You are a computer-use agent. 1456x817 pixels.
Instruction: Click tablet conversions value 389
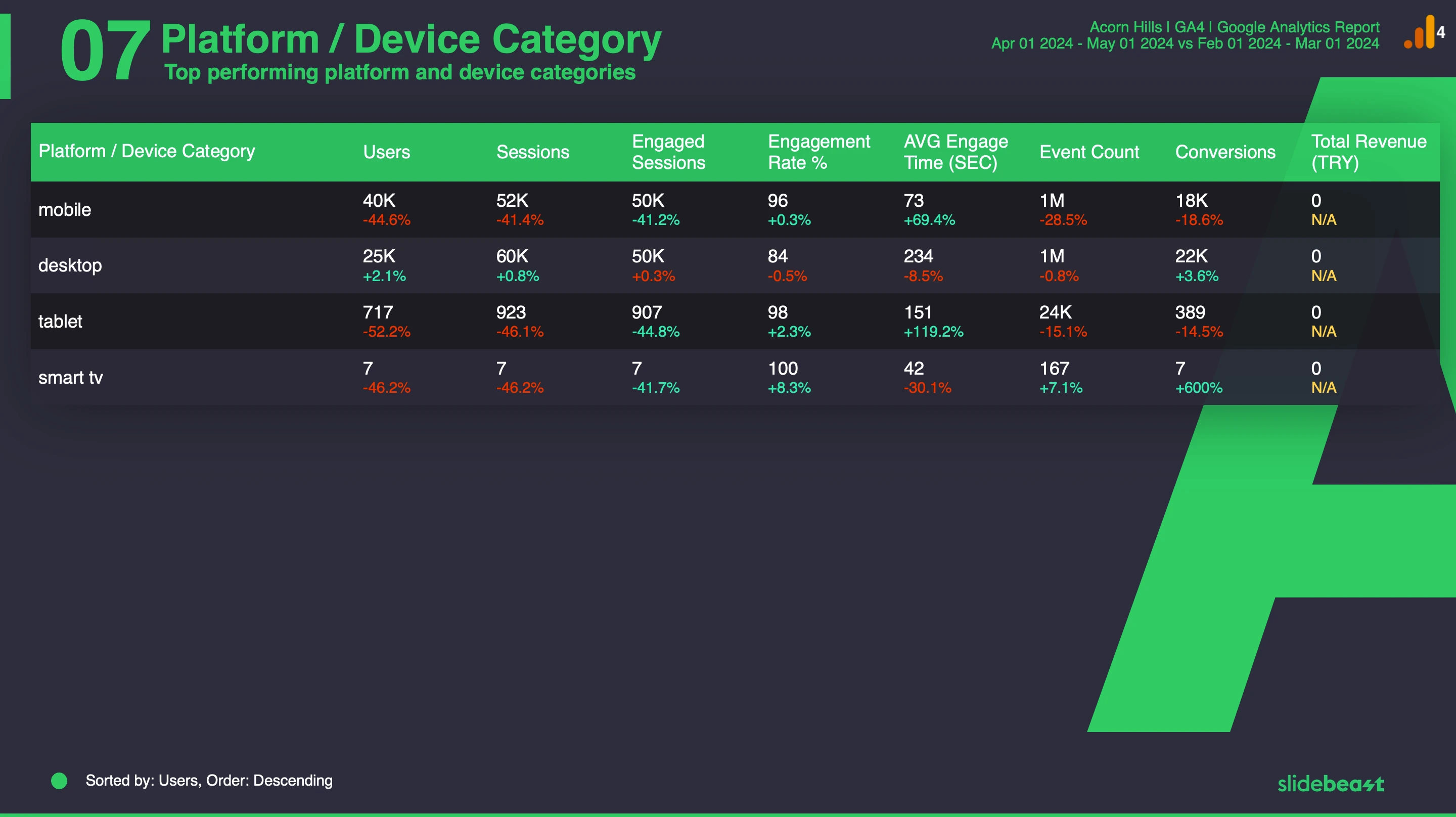click(x=1191, y=312)
